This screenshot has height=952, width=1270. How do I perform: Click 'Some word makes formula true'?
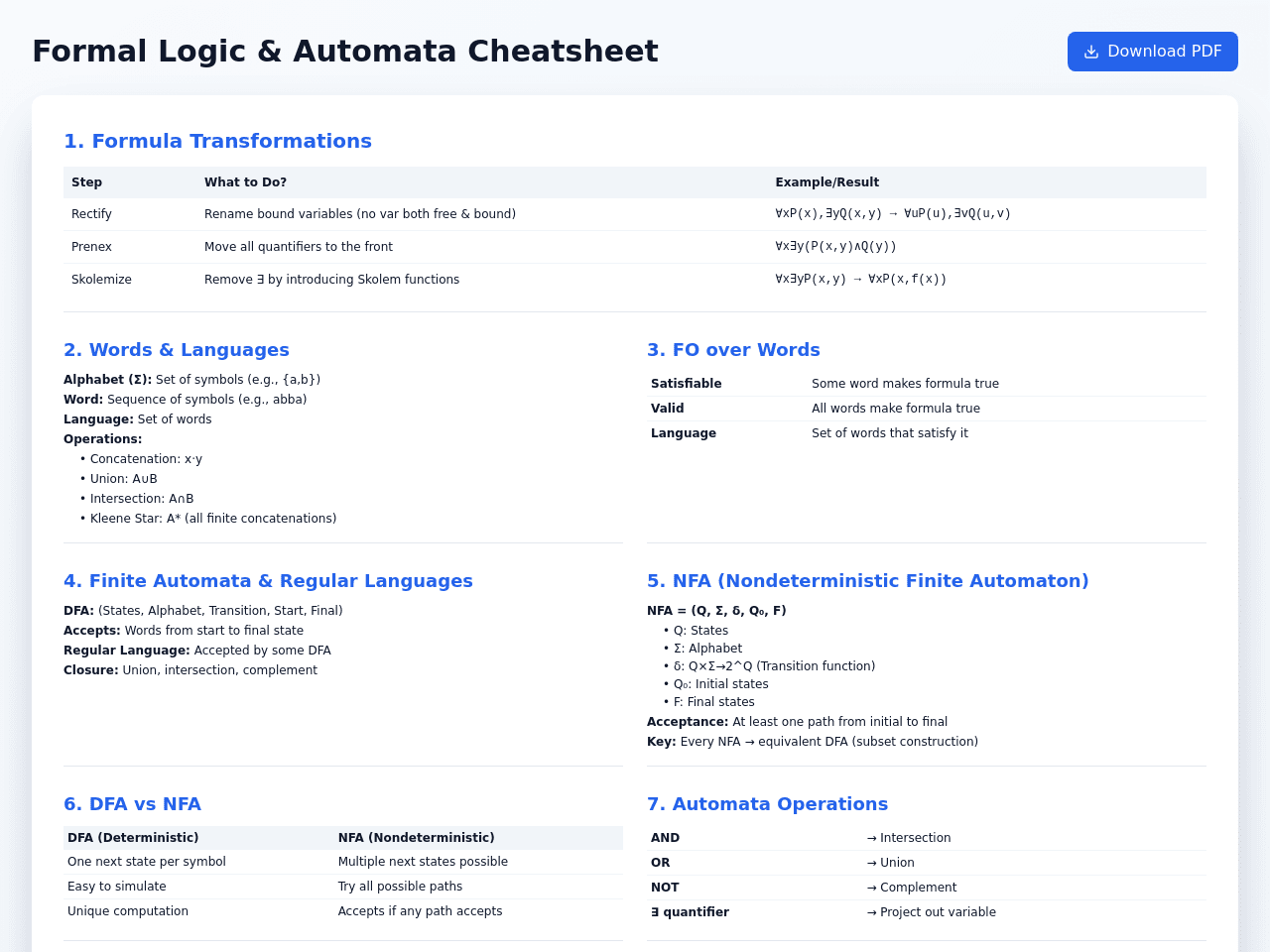click(905, 384)
